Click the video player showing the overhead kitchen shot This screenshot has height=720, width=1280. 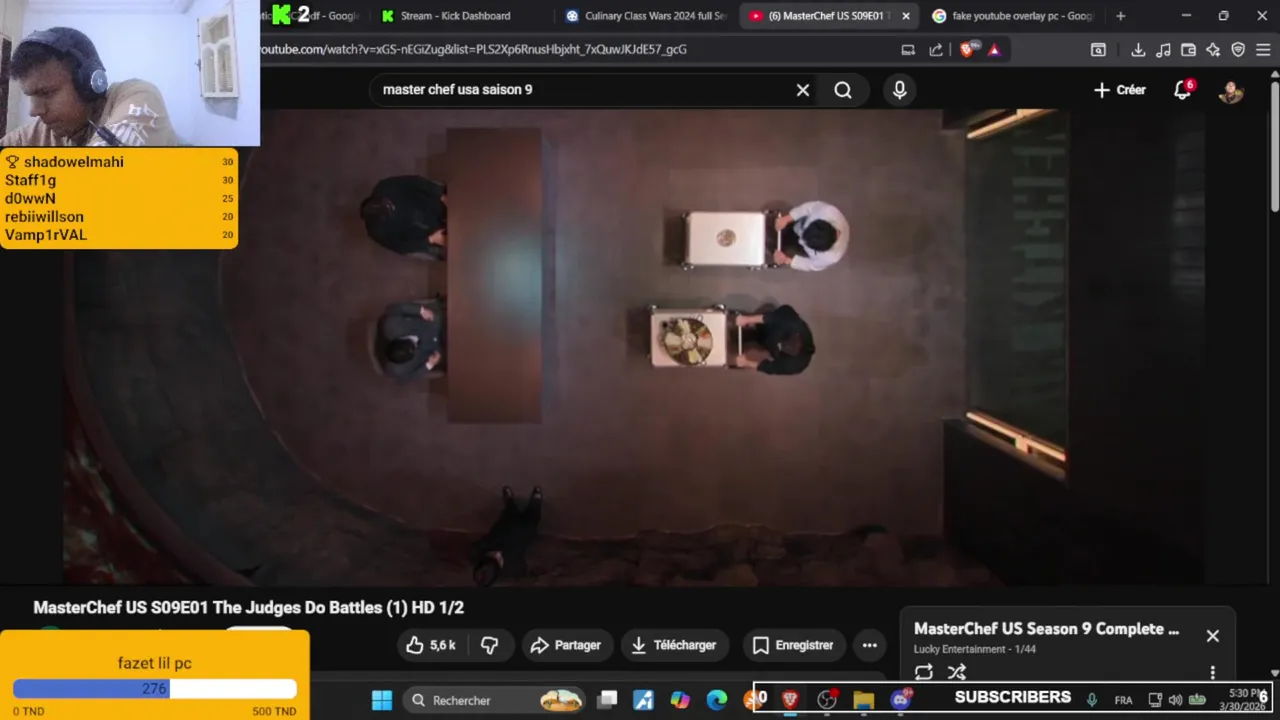click(x=632, y=346)
